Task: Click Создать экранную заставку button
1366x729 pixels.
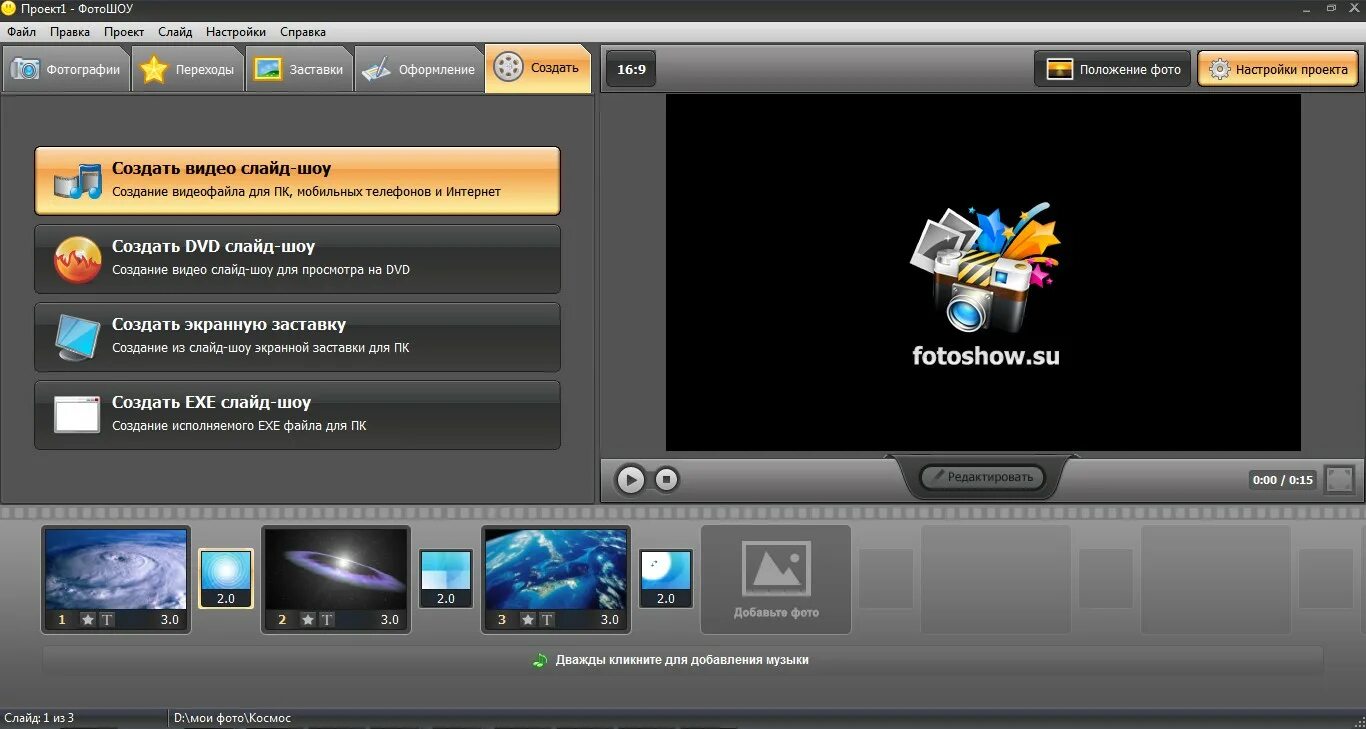Action: [x=297, y=337]
